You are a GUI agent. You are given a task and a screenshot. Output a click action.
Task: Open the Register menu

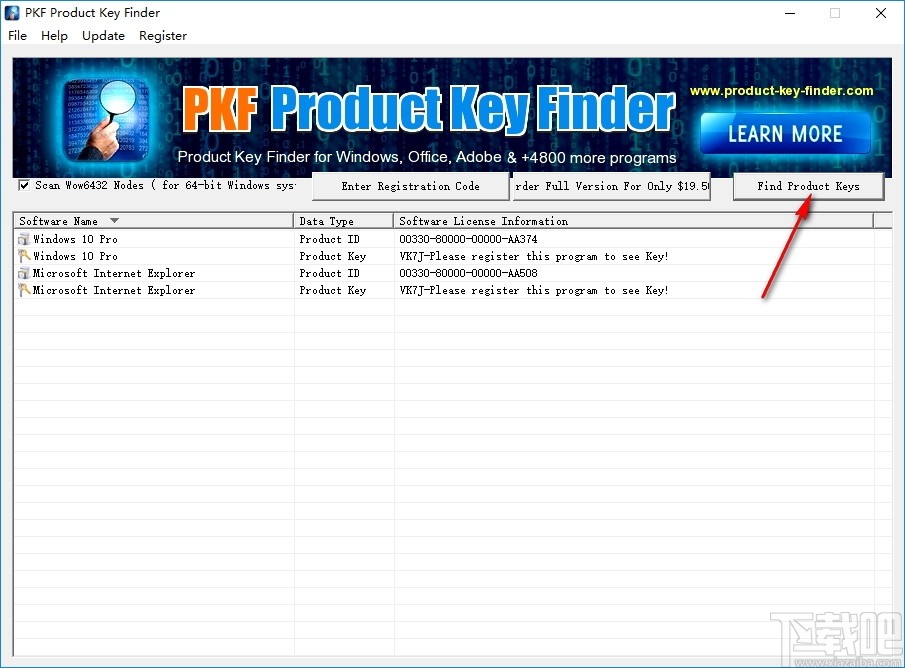point(163,36)
